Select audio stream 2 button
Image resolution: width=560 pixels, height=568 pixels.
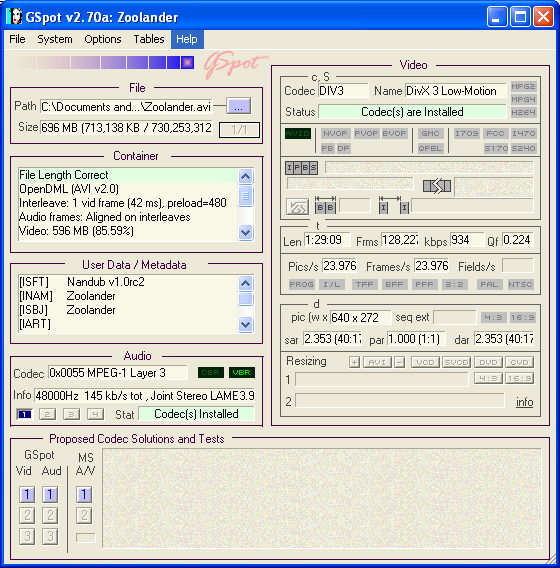click(x=47, y=414)
